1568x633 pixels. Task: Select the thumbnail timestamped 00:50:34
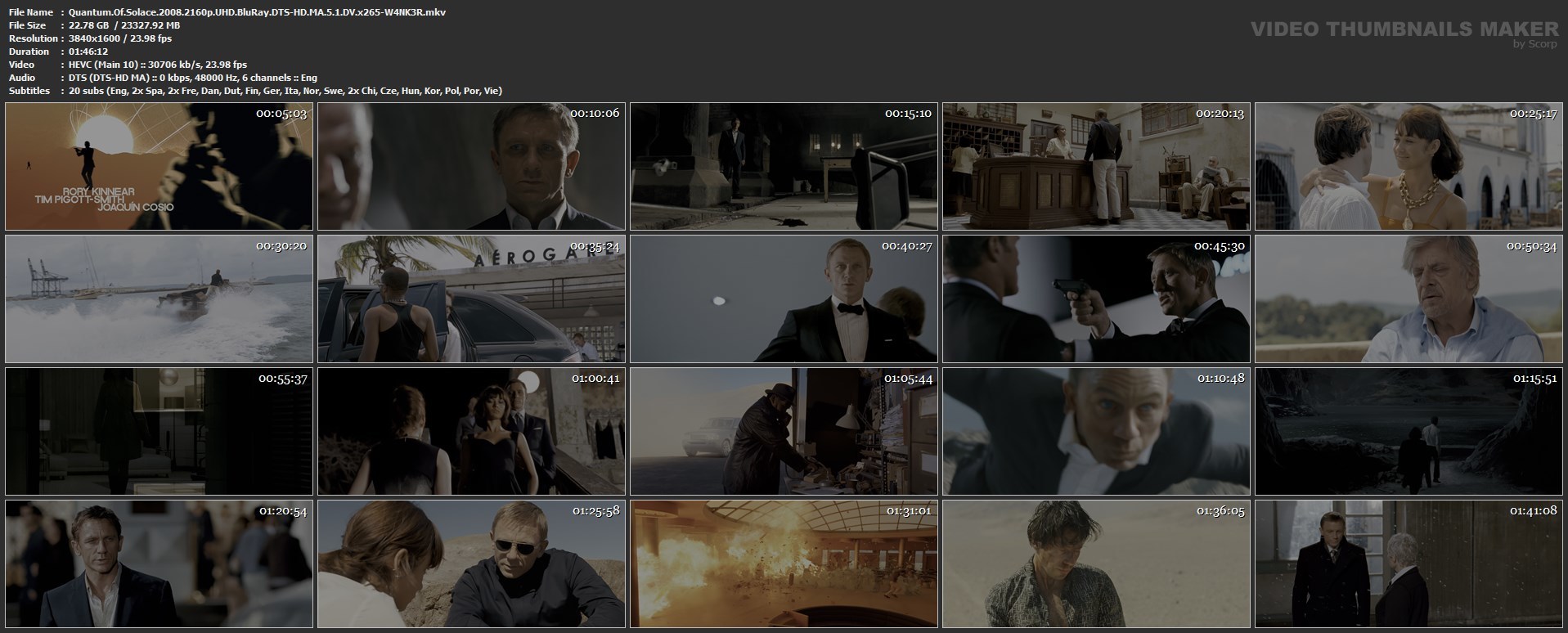coord(1409,299)
